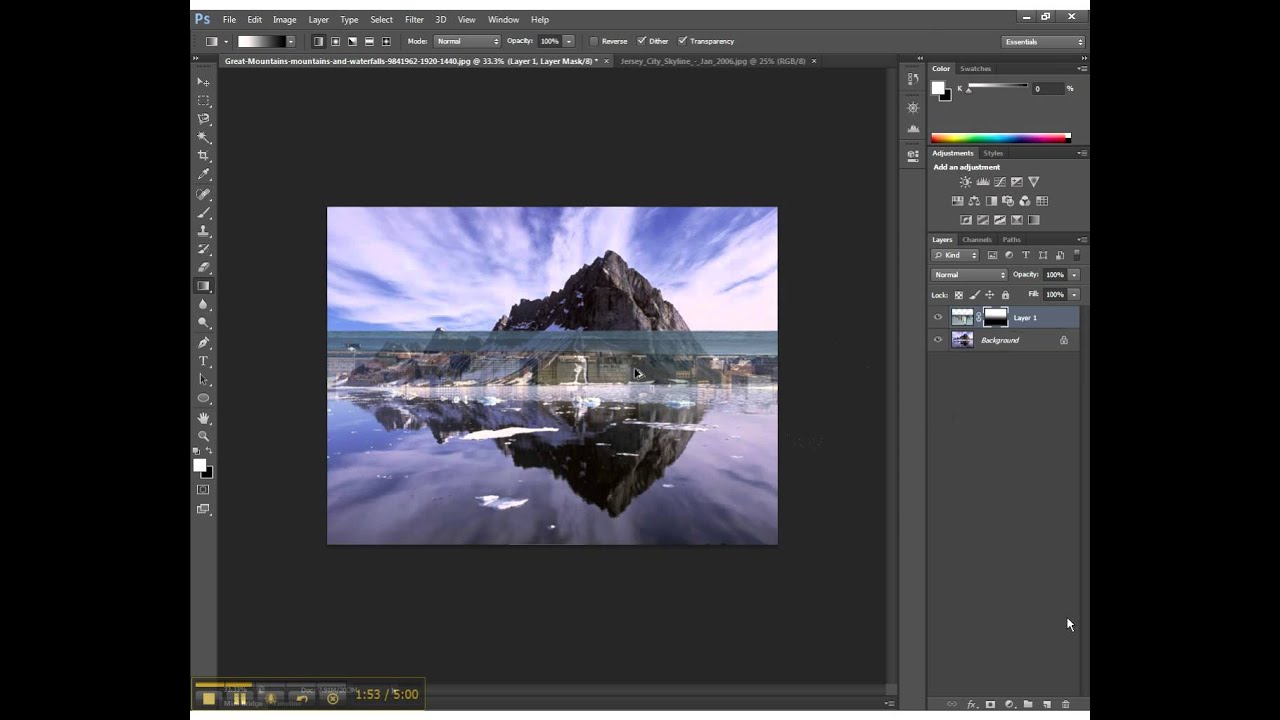1280x720 pixels.
Task: Select the Hand tool
Action: coord(204,417)
